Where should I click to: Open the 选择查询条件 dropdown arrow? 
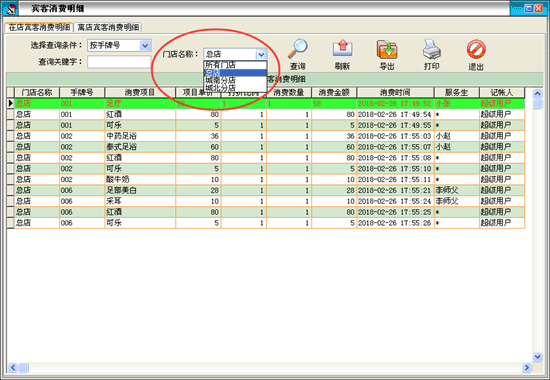(x=145, y=45)
